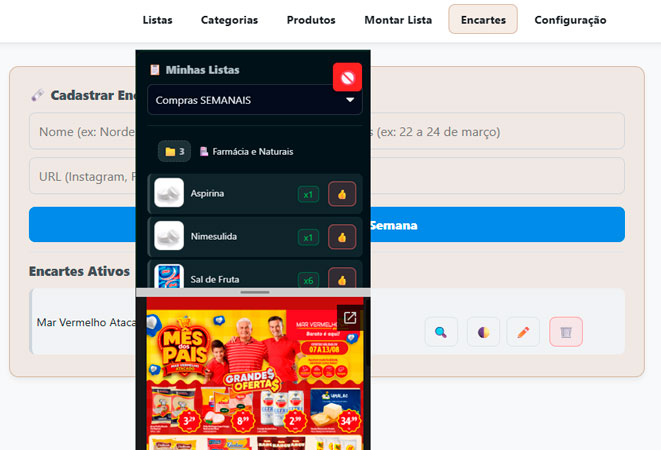
Task: Click the Mar Vermelho Atacado encarte name
Action: click(86, 323)
